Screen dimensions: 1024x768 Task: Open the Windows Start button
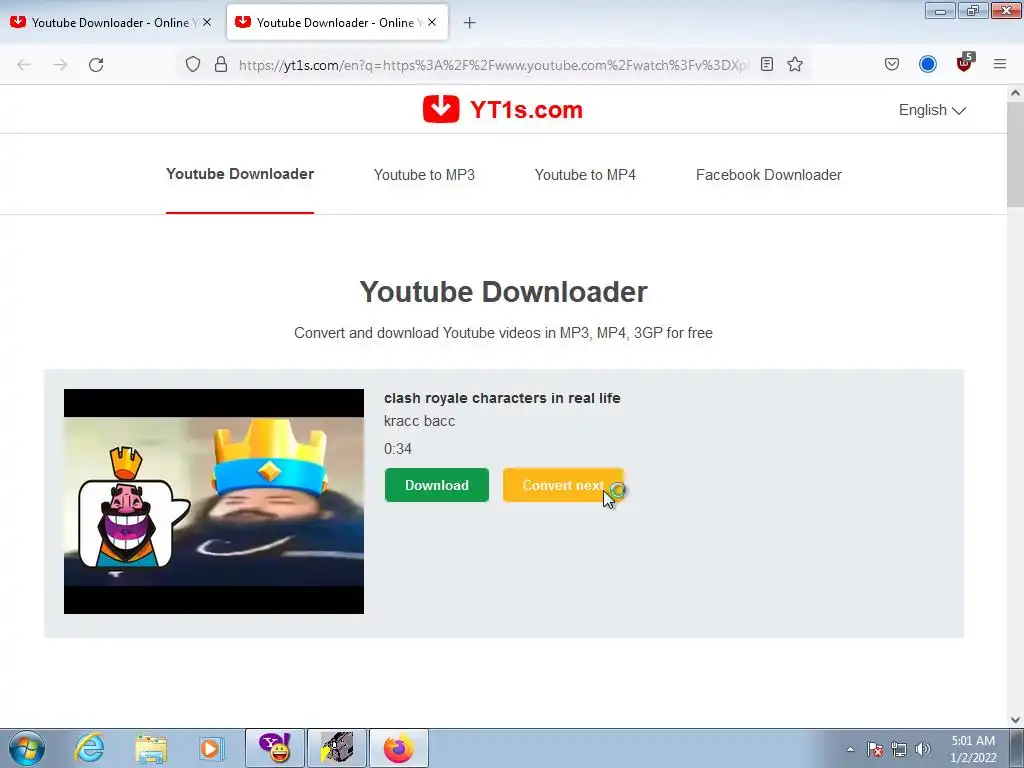(27, 748)
